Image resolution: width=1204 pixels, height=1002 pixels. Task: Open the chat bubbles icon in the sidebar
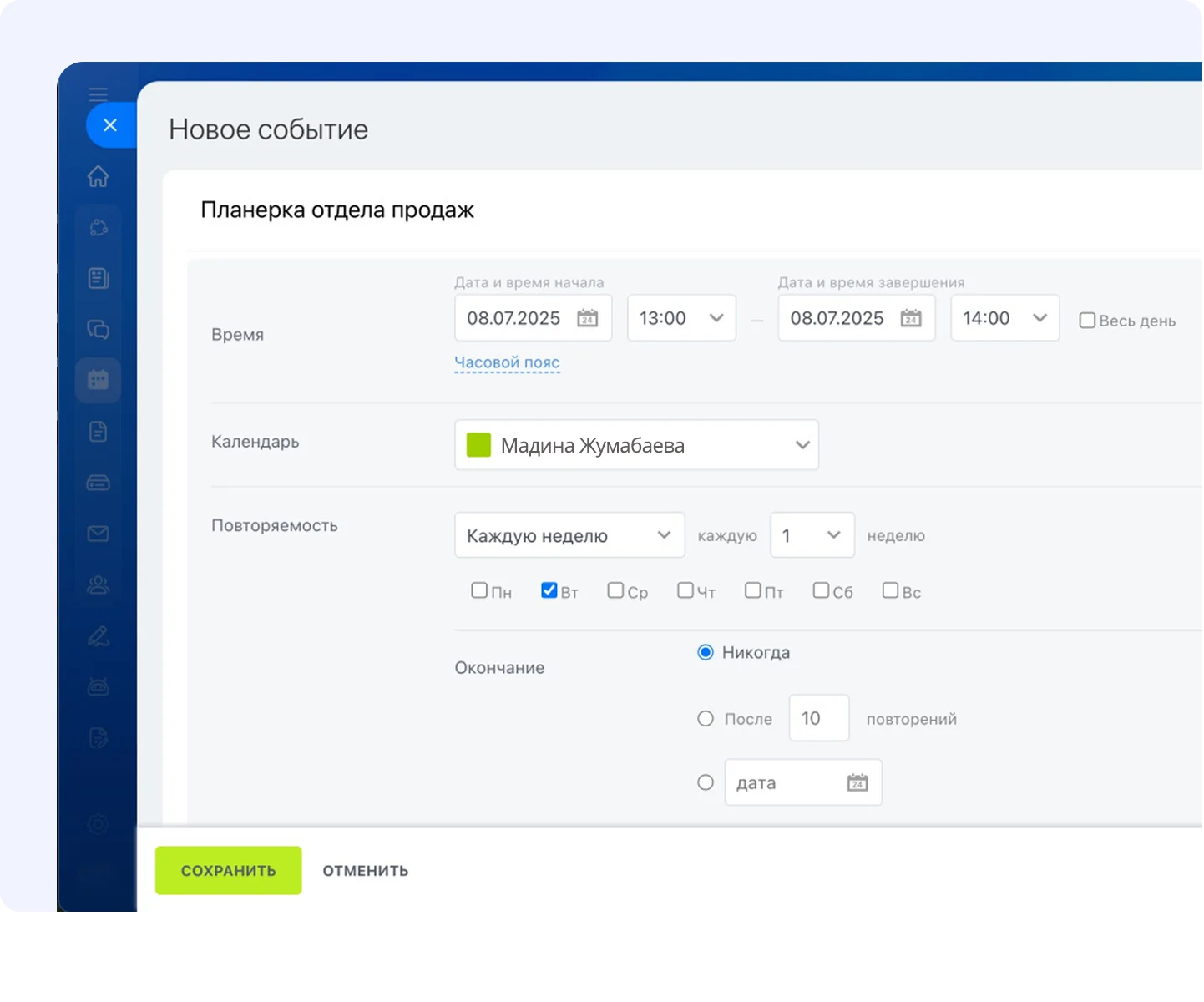tap(99, 329)
